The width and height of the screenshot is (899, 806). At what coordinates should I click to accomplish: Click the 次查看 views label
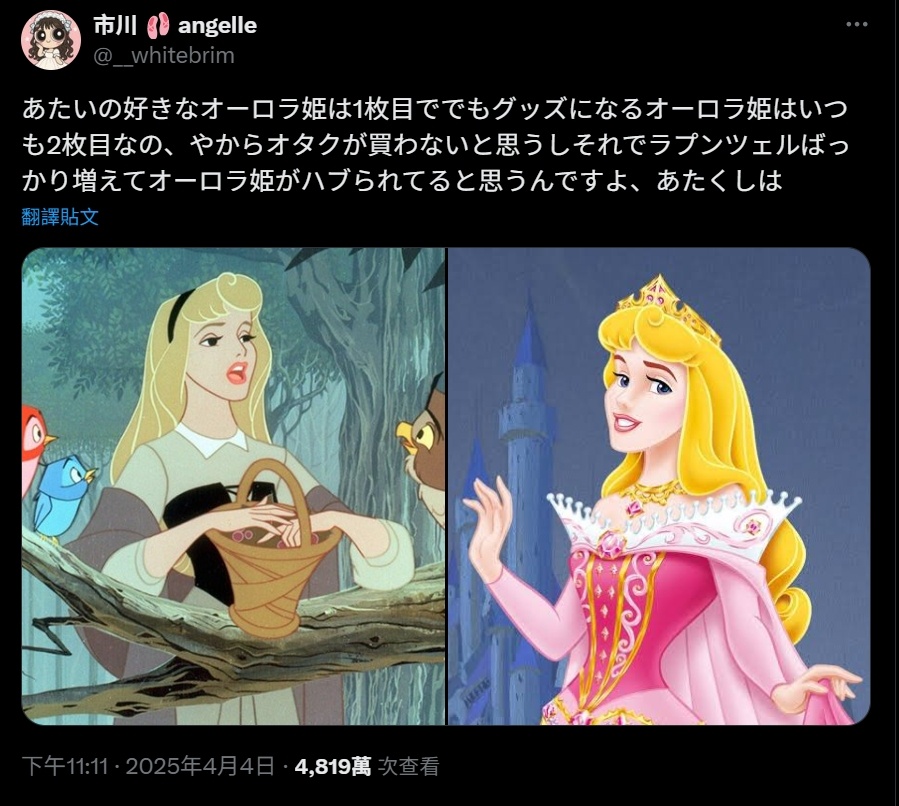click(408, 766)
